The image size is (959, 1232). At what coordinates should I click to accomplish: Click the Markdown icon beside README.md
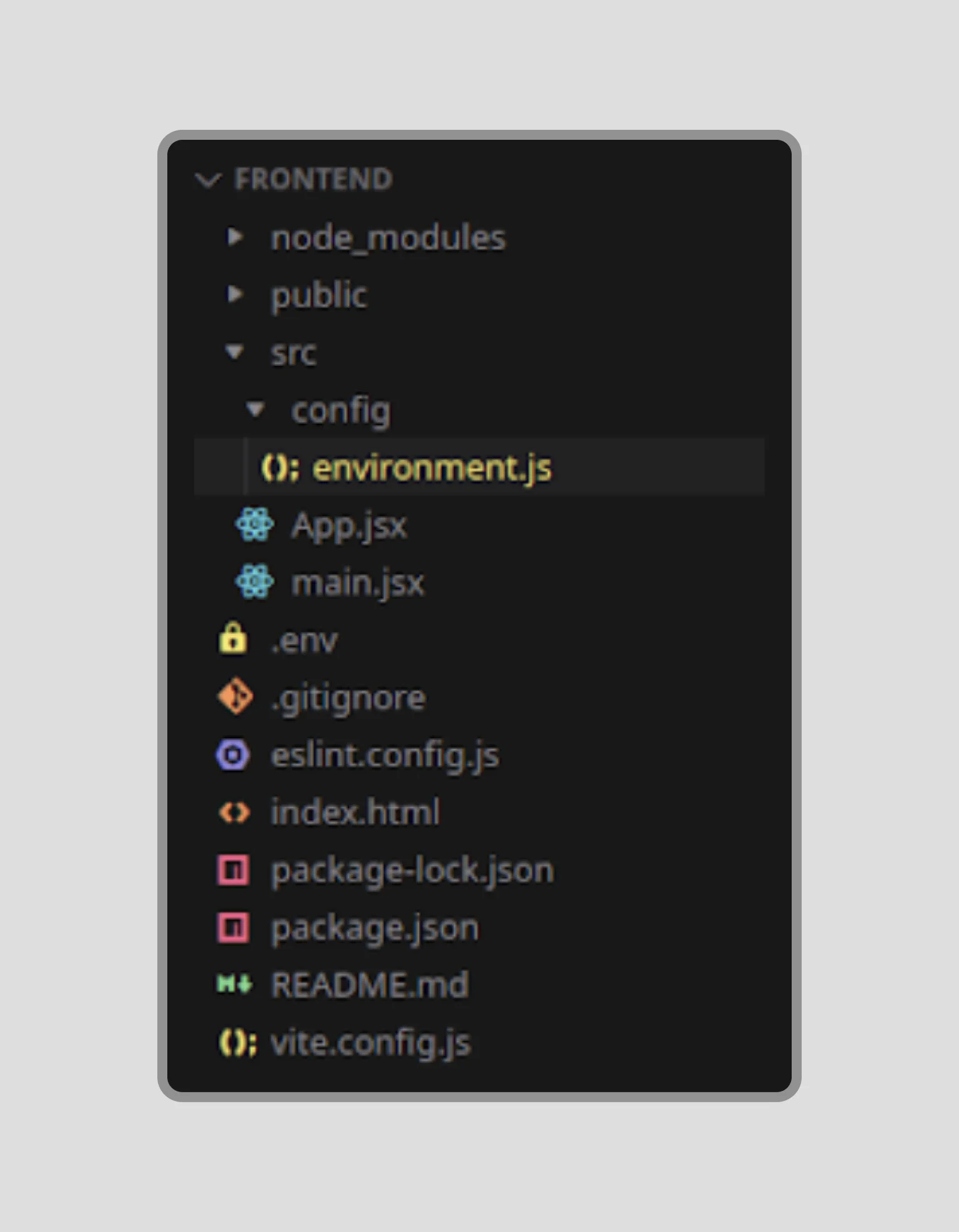click(234, 984)
